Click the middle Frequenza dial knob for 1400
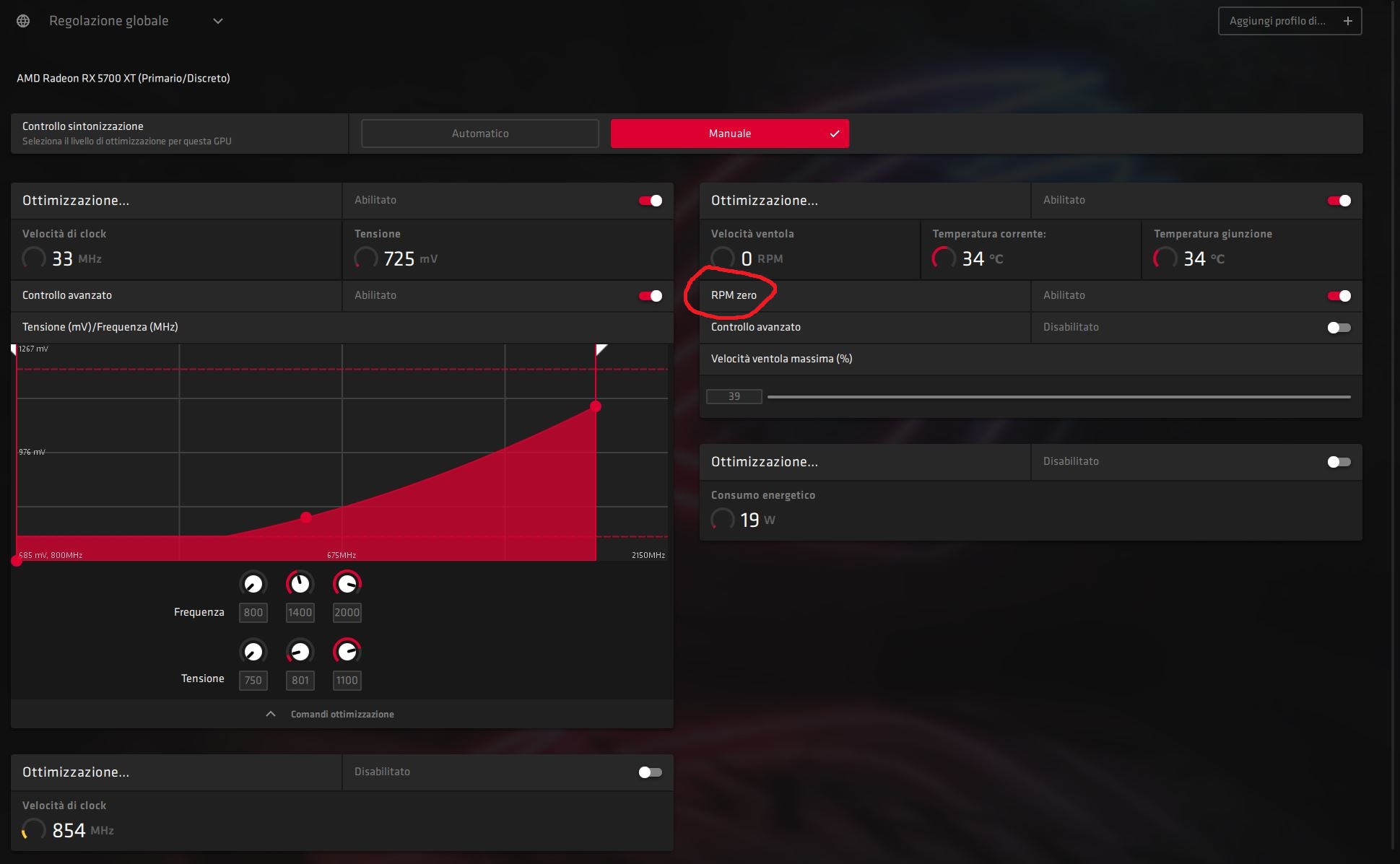The height and width of the screenshot is (864, 1400). tap(300, 584)
